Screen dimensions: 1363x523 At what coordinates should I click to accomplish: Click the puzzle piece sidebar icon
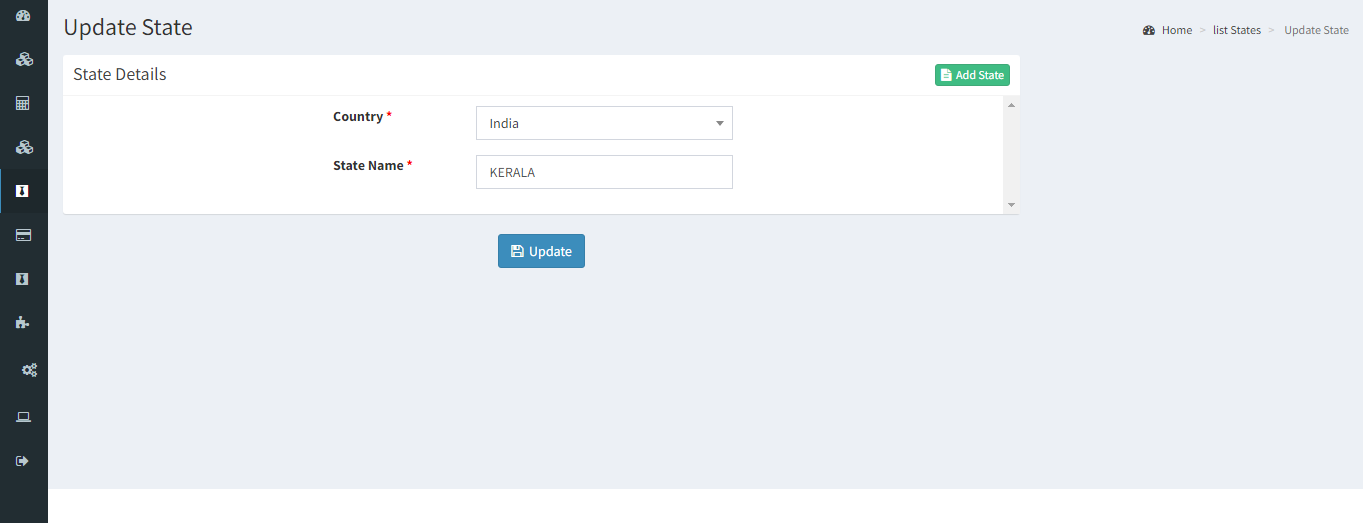[23, 323]
